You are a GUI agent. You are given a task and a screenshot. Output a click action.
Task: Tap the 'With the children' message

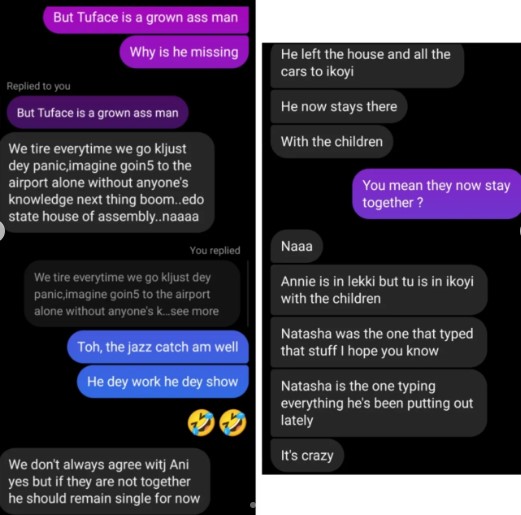point(332,142)
